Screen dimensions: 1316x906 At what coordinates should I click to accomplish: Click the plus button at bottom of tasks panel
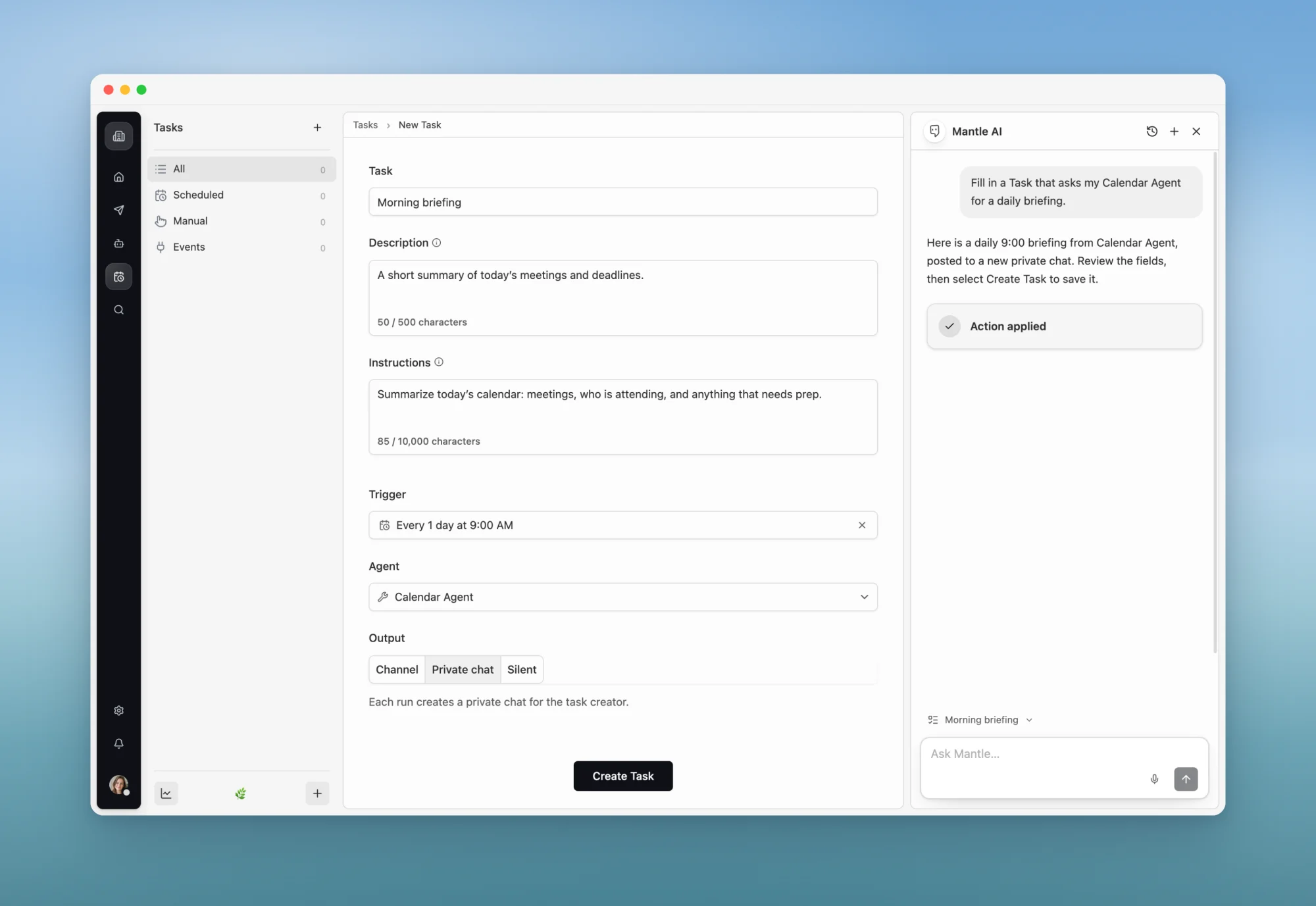(317, 793)
